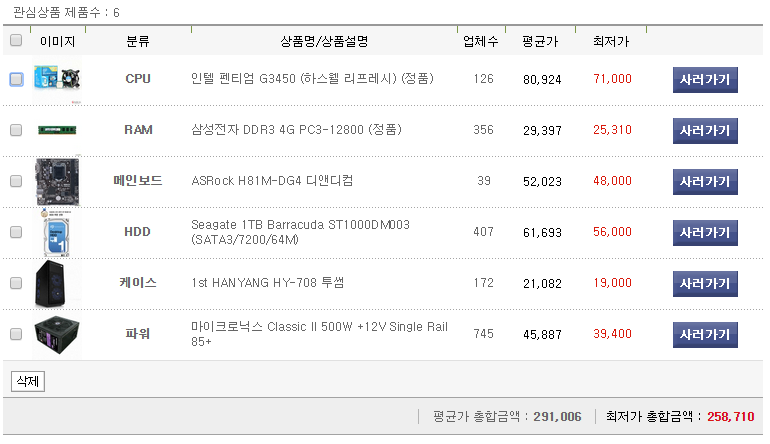The image size is (770, 444).
Task: Click the Intel Pentium CPU product image
Action: 57,79
